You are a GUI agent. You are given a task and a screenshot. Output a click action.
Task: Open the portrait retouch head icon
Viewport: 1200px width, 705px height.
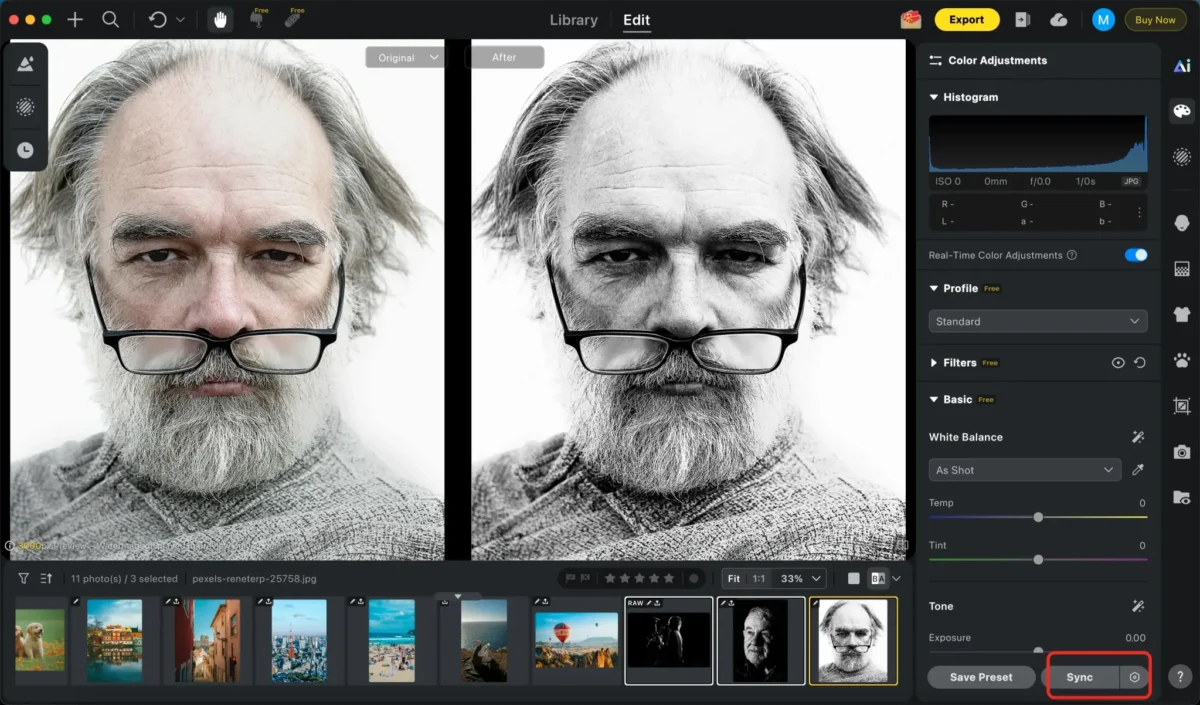[1181, 223]
